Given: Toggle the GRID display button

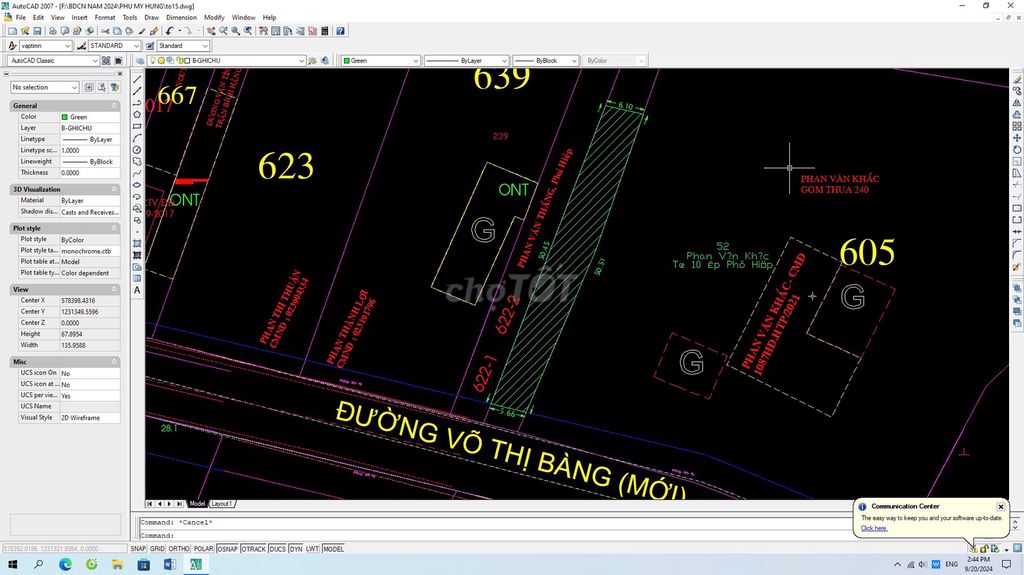Looking at the screenshot, I should (x=157, y=549).
